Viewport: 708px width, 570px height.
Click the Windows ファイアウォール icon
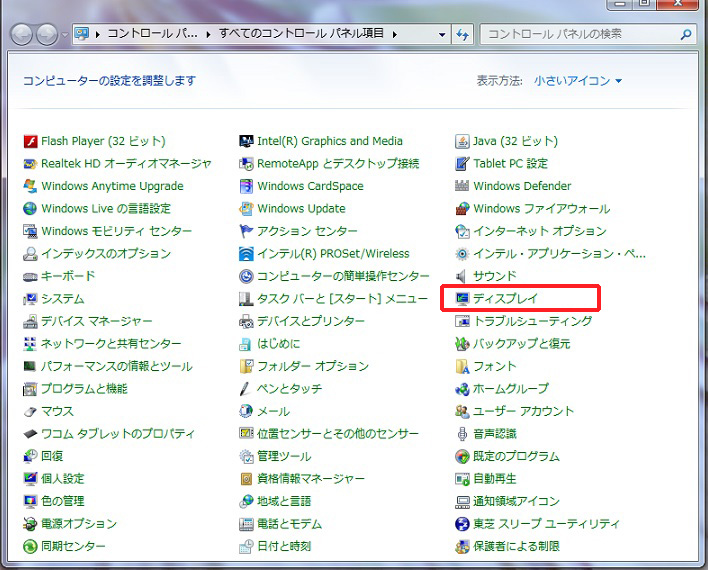(x=462, y=209)
